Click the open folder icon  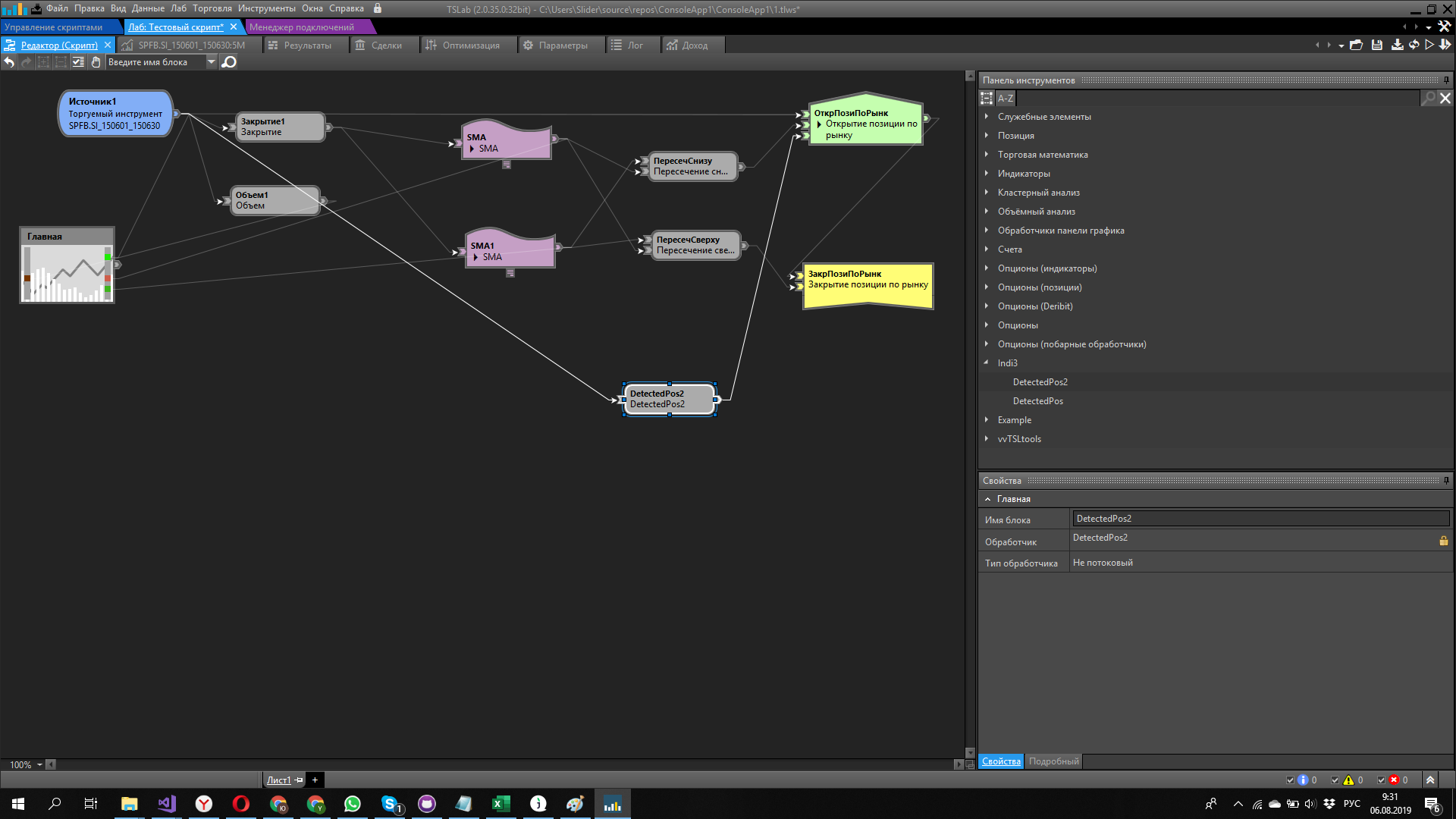click(x=1357, y=45)
